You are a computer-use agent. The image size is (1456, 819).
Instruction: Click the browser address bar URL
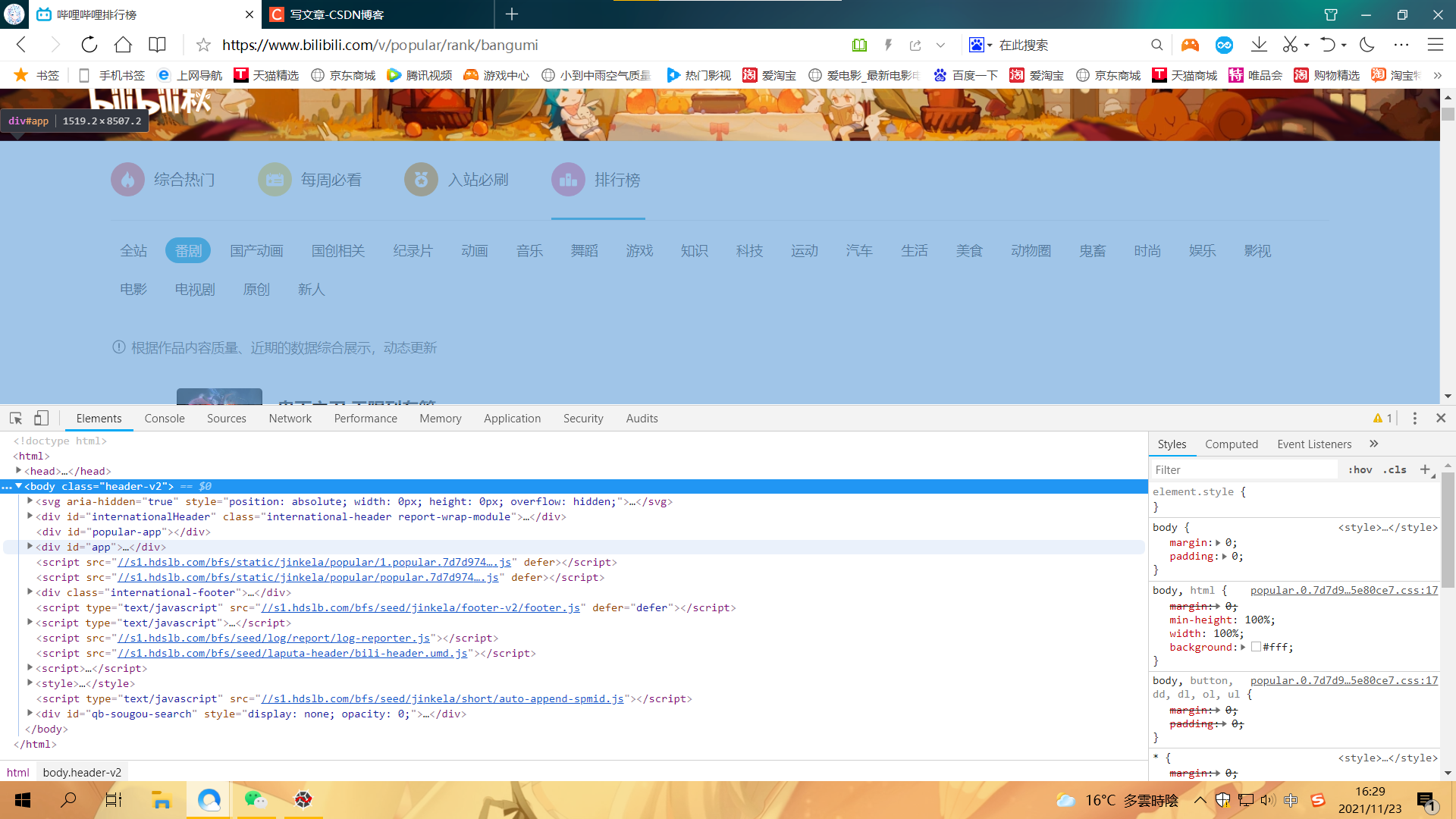(x=380, y=45)
